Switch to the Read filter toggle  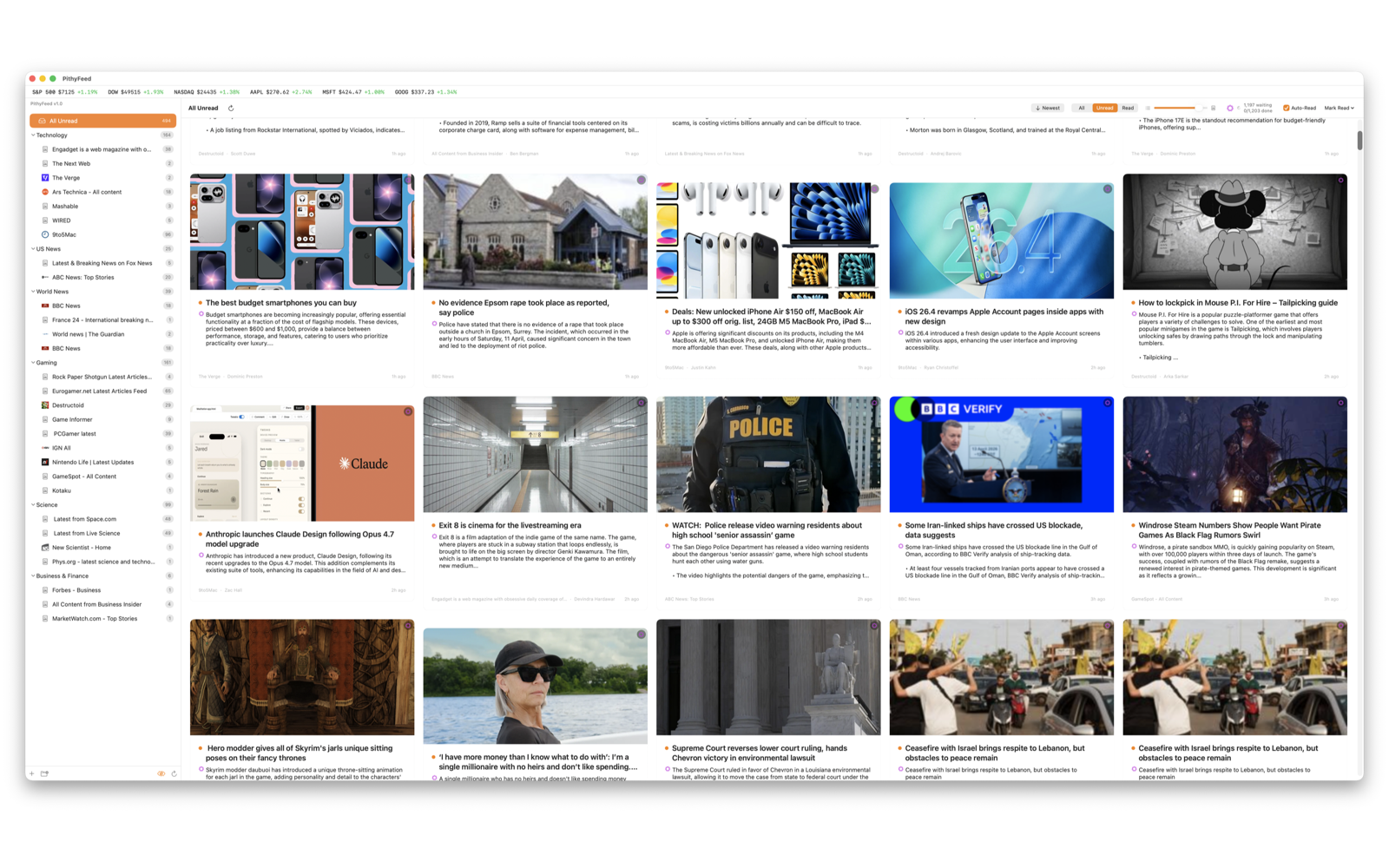pos(1127,108)
